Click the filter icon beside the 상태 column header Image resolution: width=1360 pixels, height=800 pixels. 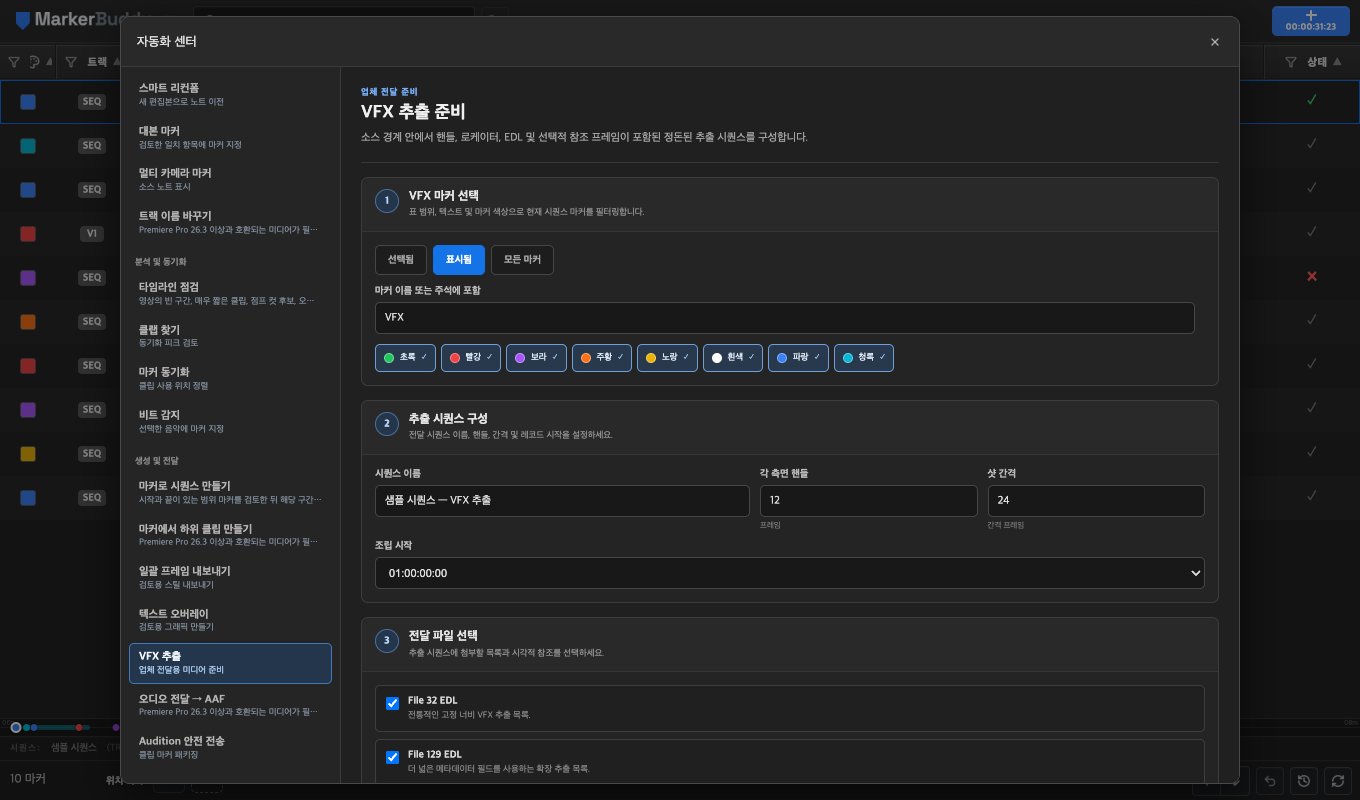(x=1291, y=62)
